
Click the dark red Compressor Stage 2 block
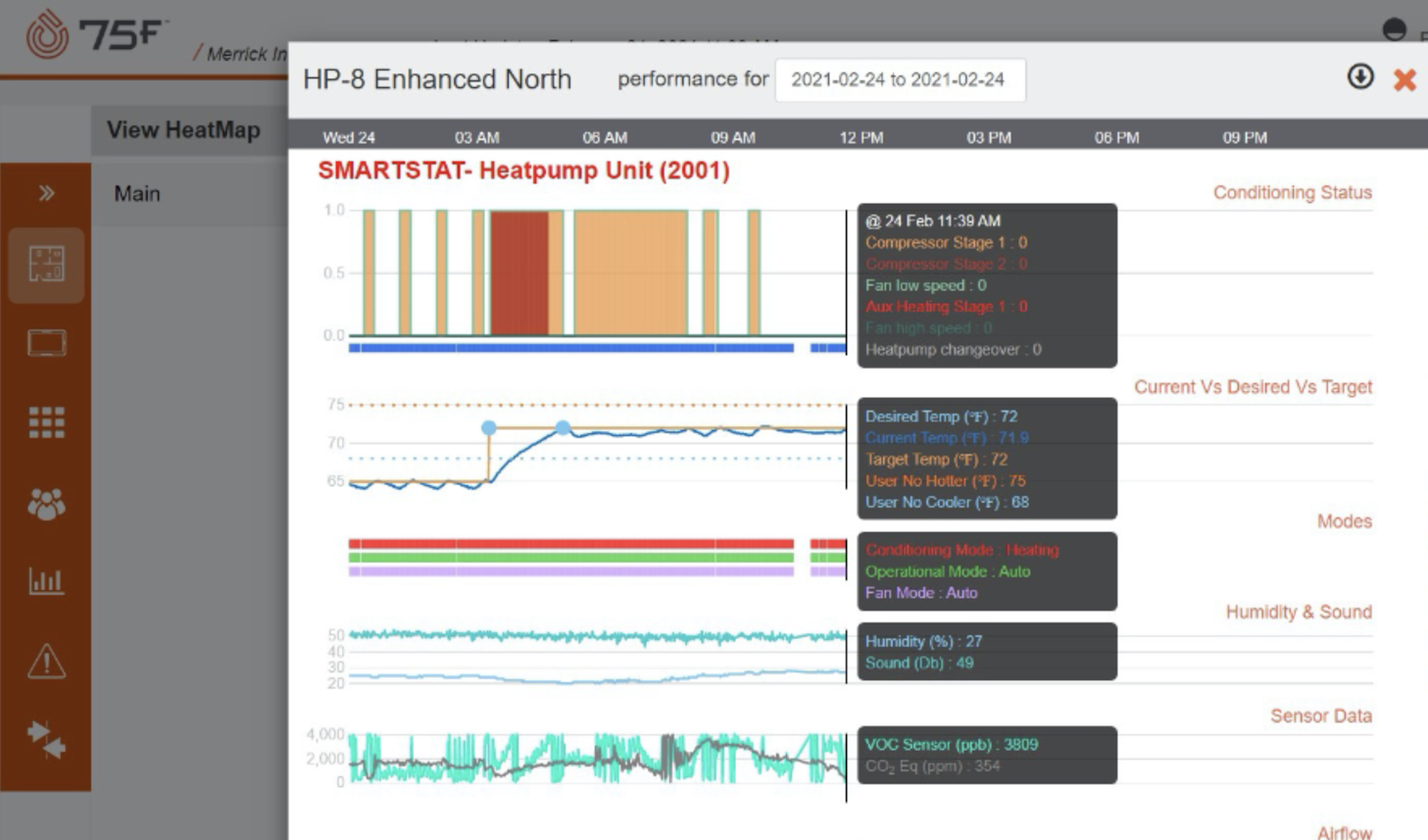click(x=518, y=273)
